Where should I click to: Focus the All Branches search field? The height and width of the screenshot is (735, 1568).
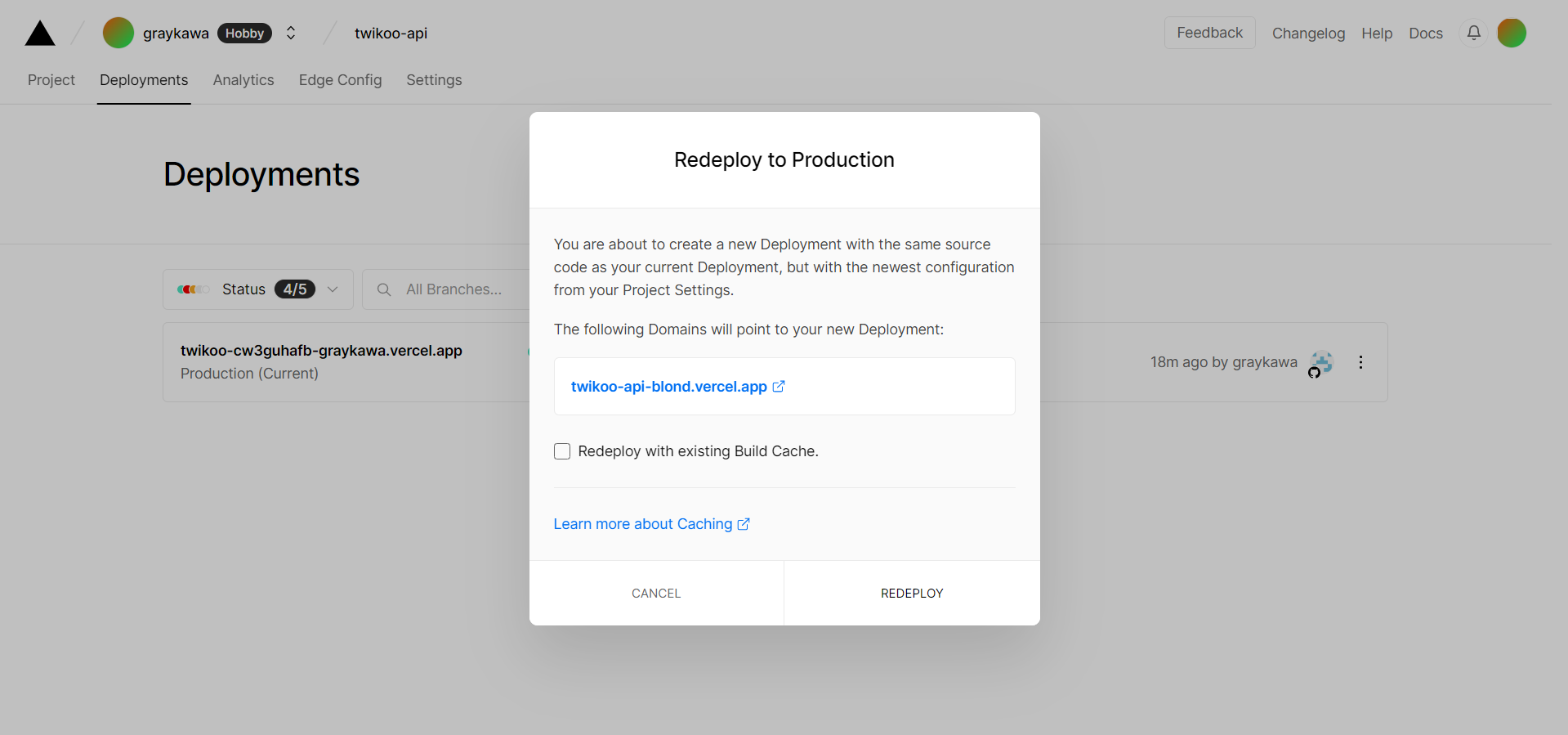click(458, 289)
